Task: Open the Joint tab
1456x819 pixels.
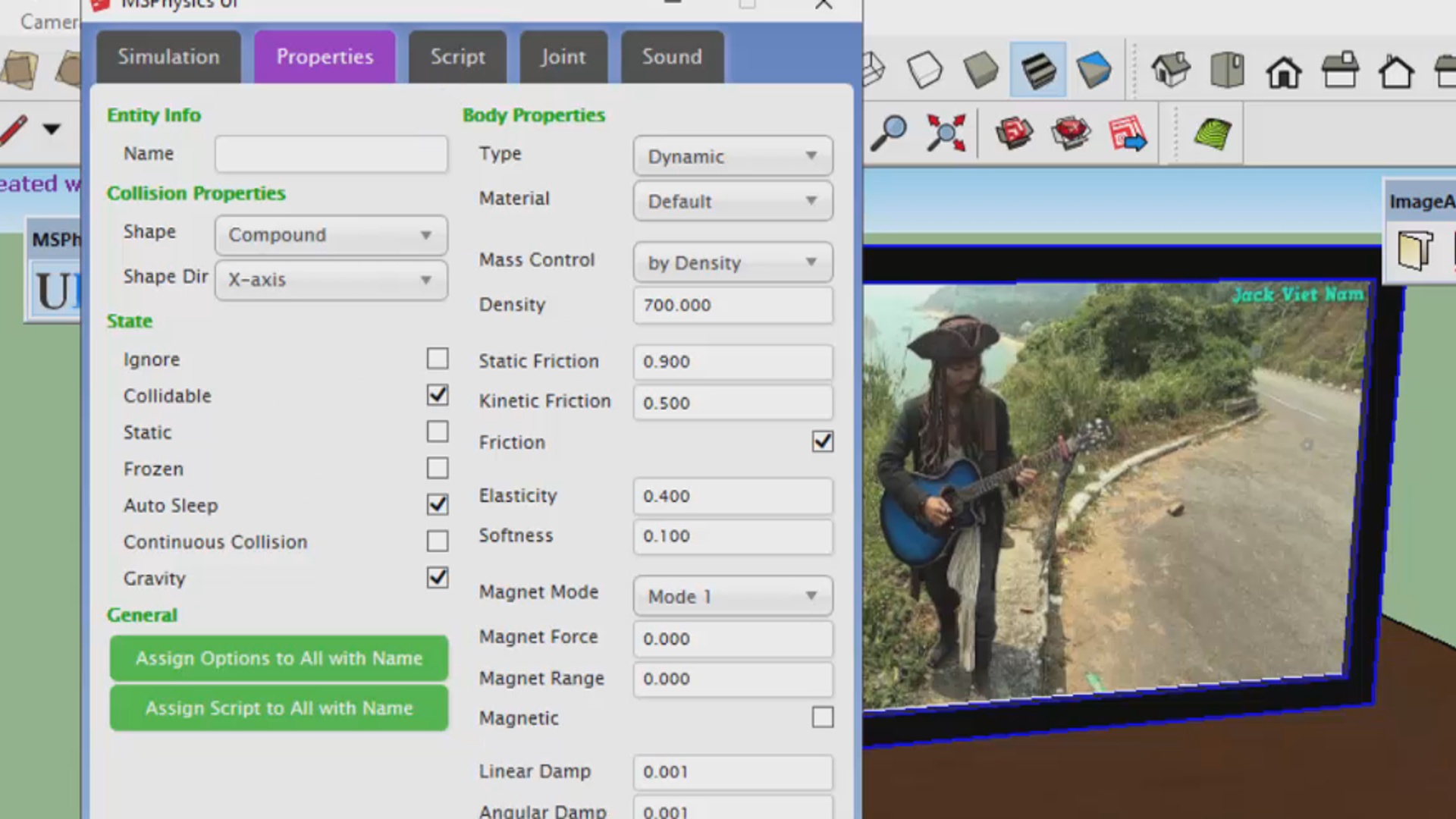Action: (563, 57)
